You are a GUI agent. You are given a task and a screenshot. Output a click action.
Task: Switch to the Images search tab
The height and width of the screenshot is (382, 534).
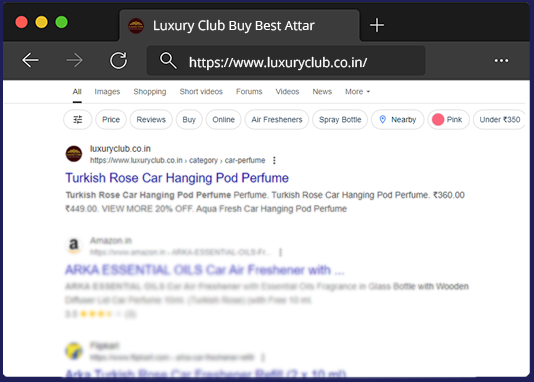tap(107, 92)
